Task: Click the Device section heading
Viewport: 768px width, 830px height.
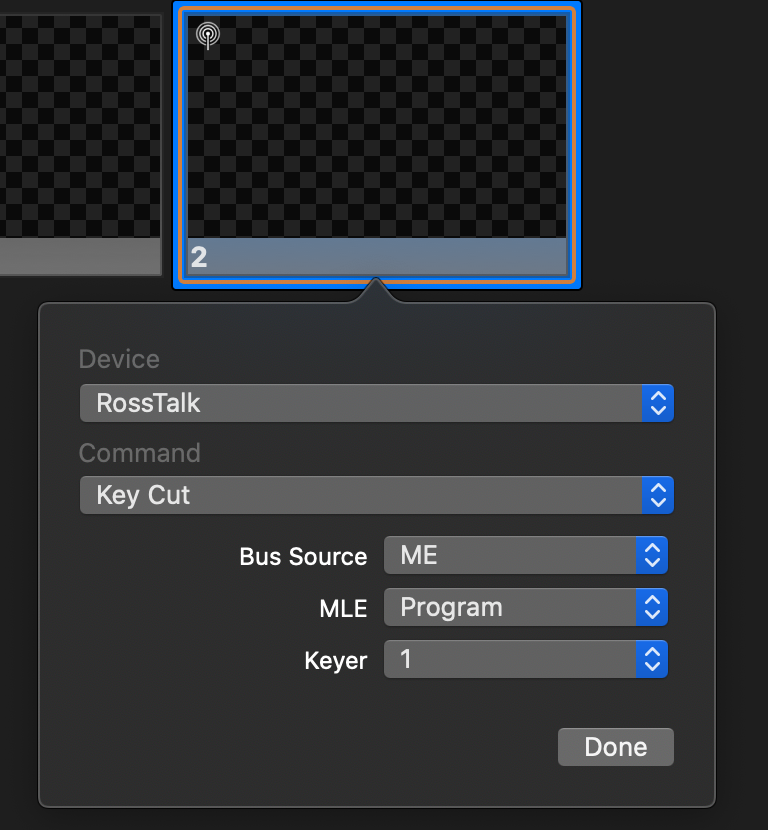Action: 119,359
